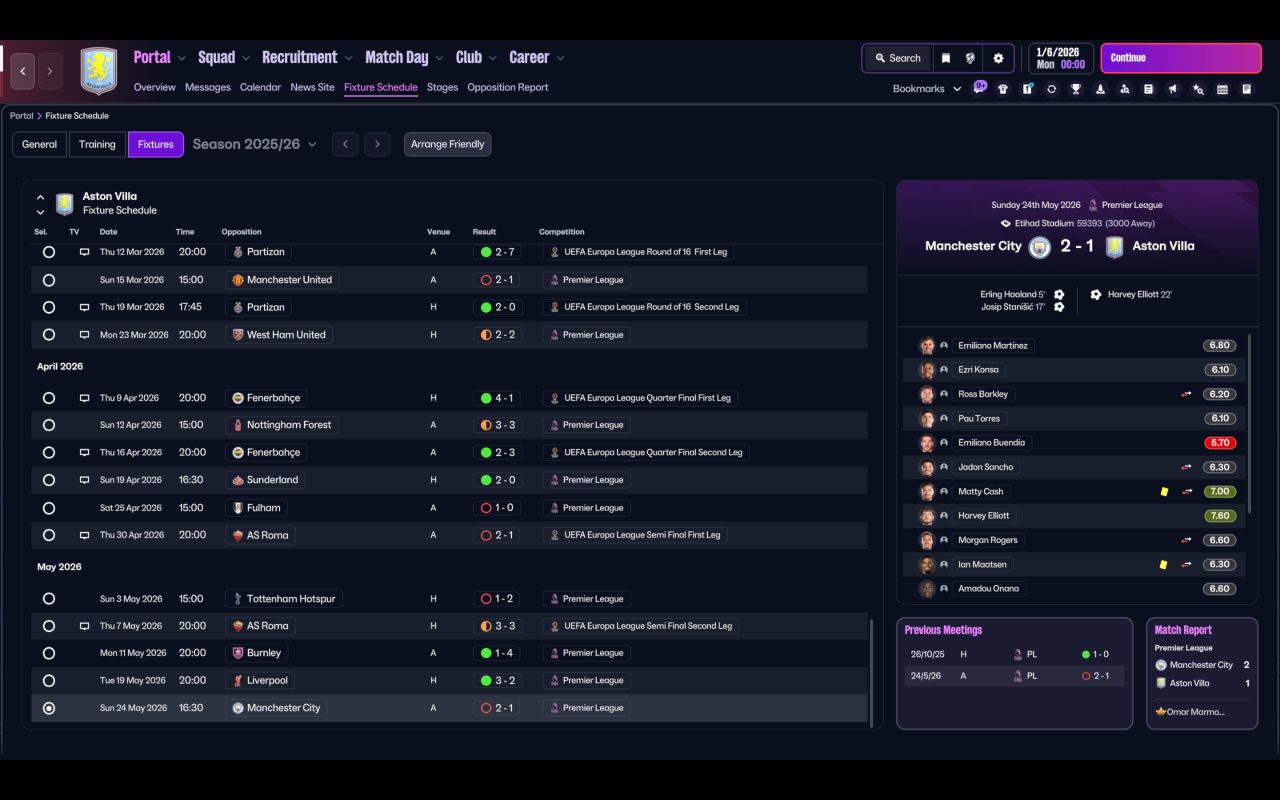Viewport: 1280px width, 800px height.
Task: Click Emiliano Martinez's face portrait
Action: pyautogui.click(x=927, y=346)
